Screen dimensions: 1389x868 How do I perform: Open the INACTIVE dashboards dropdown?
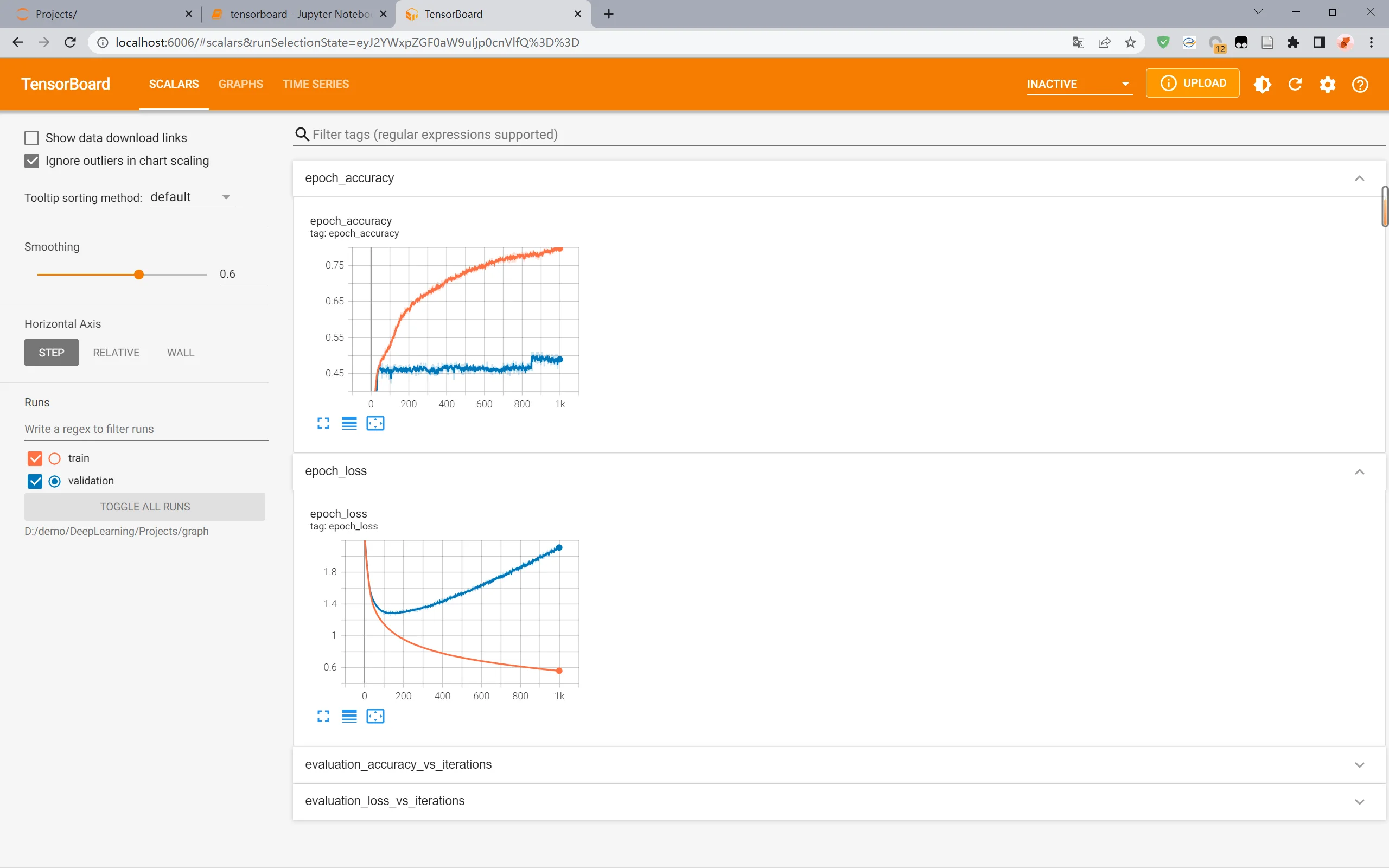coord(1078,85)
